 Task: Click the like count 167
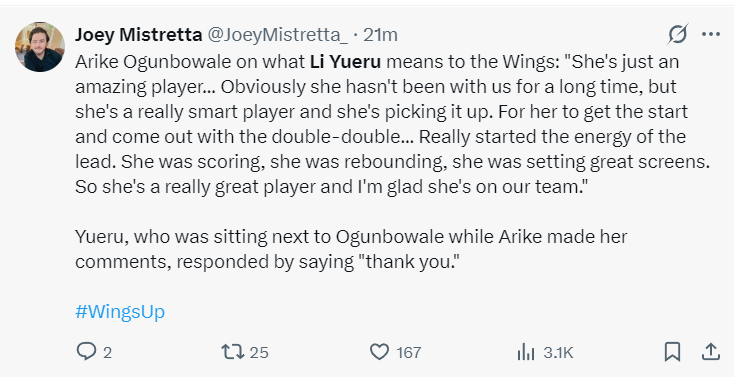[409, 353]
